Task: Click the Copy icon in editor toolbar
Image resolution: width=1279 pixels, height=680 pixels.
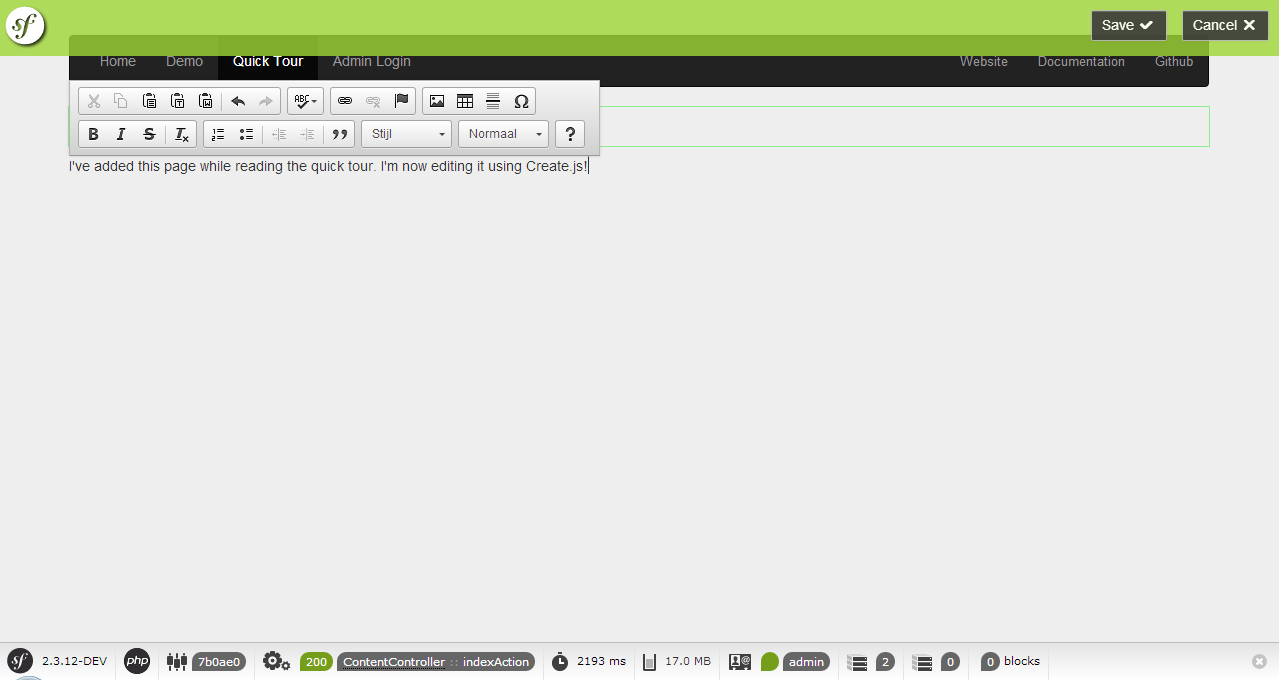Action: [121, 101]
